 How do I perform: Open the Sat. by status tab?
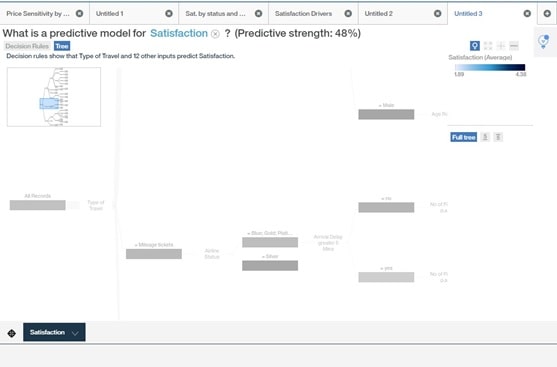click(215, 14)
